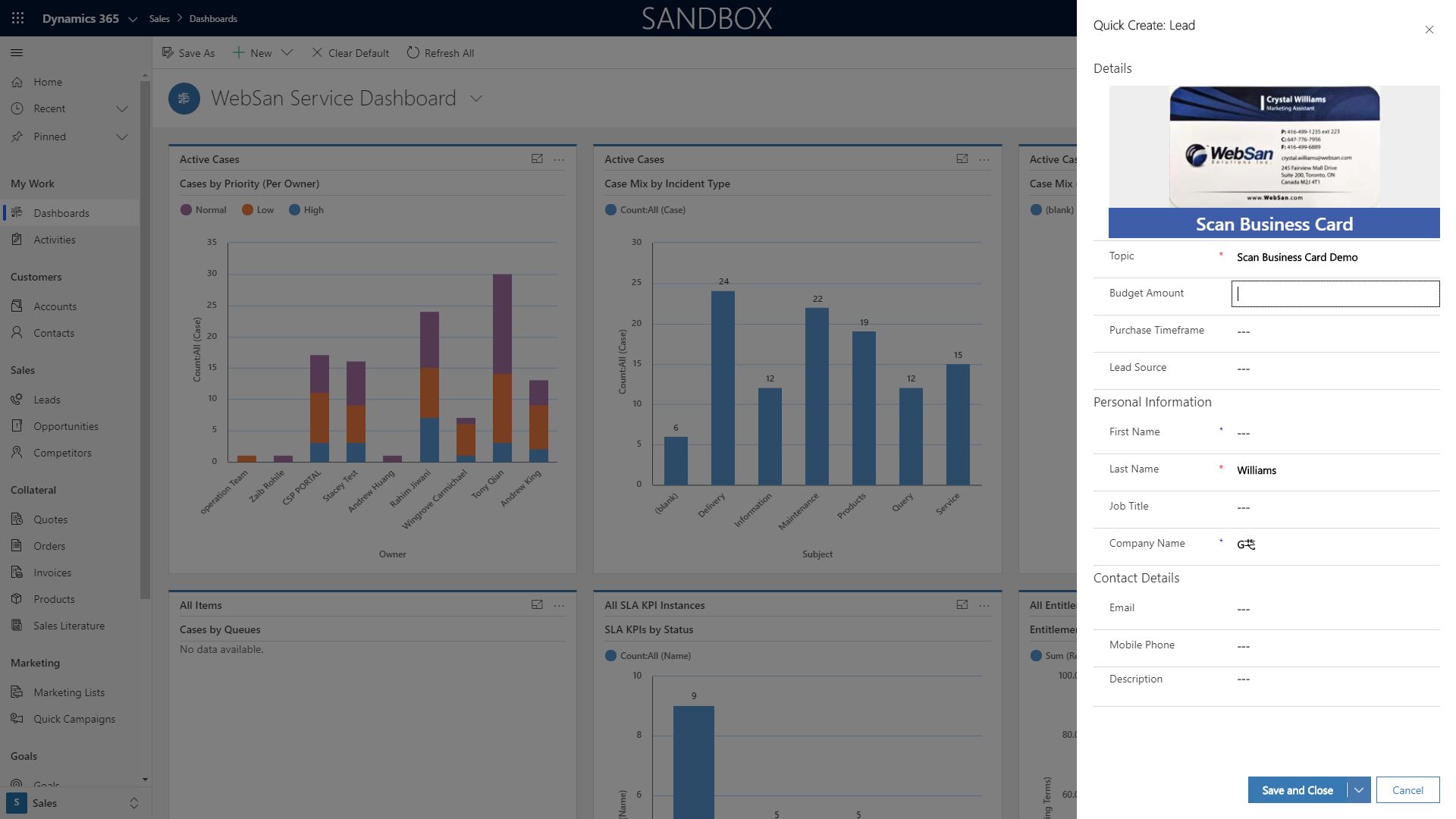Open Dashboards from the sidebar
The image size is (1456, 819).
(70, 213)
